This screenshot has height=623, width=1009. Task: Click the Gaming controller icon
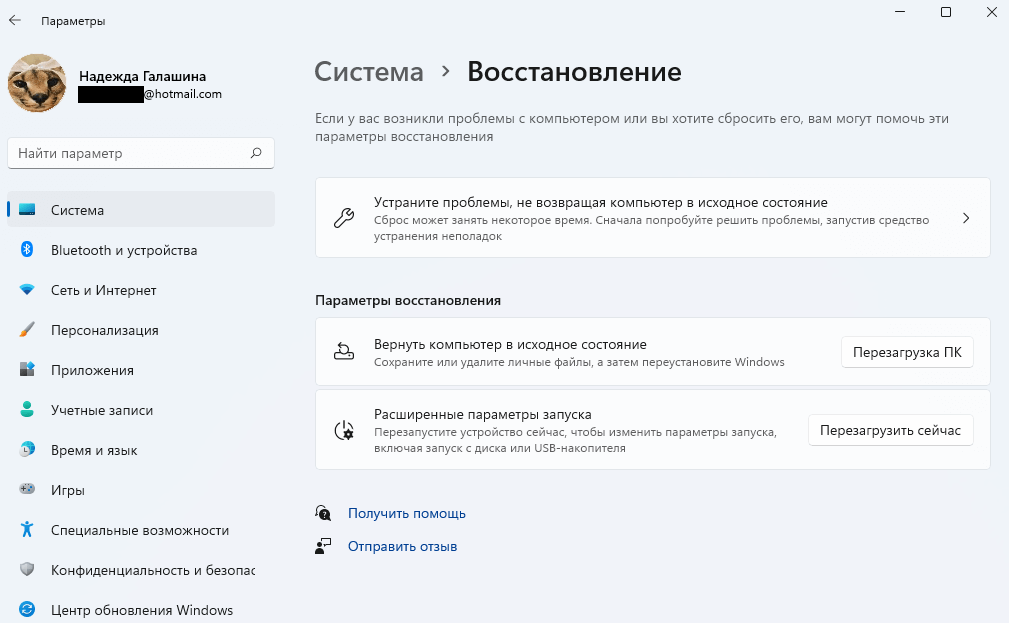pyautogui.click(x=28, y=490)
